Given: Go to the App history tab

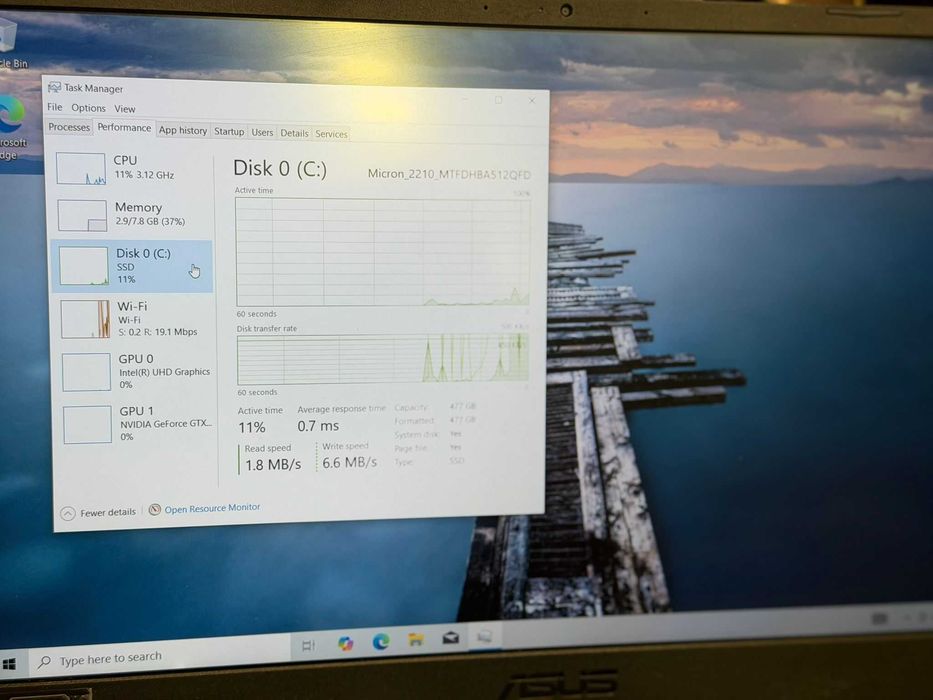Looking at the screenshot, I should [183, 130].
